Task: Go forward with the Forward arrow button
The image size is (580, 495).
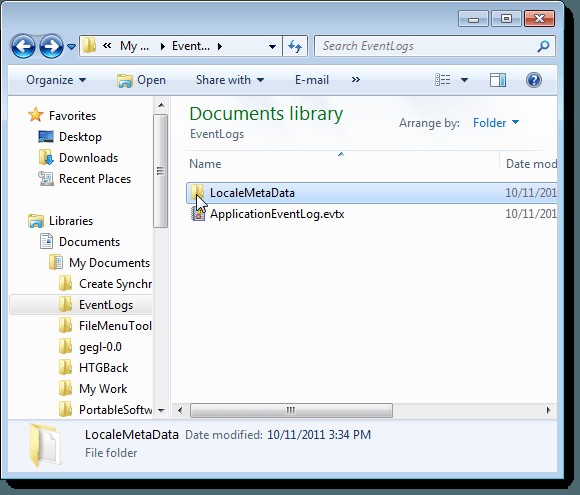Action: pyautogui.click(x=51, y=46)
